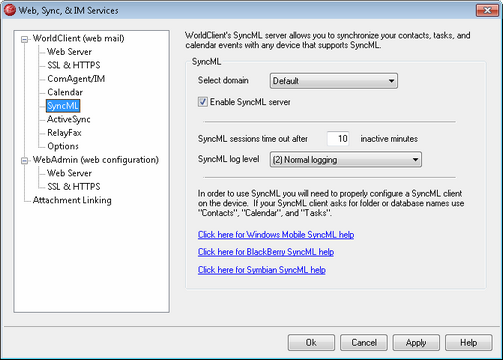
Task: Collapse the WebAdmin (web configuration) node
Action: [24, 161]
